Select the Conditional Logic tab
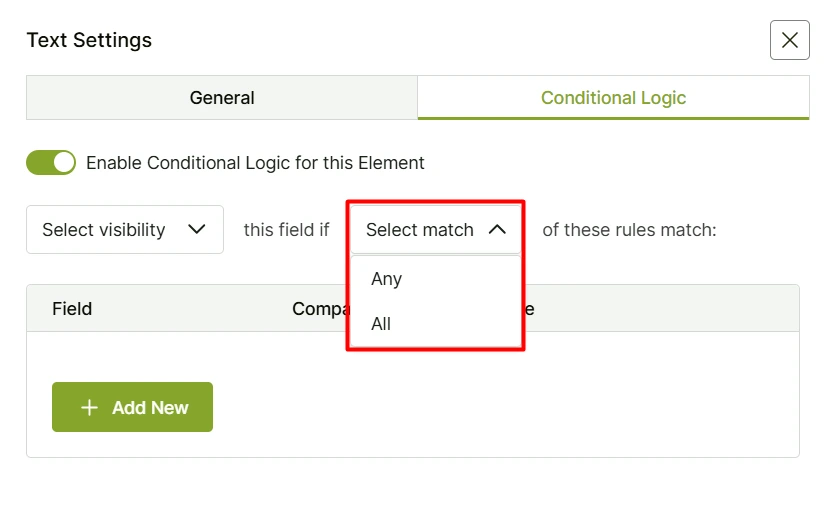834x508 pixels. (613, 98)
